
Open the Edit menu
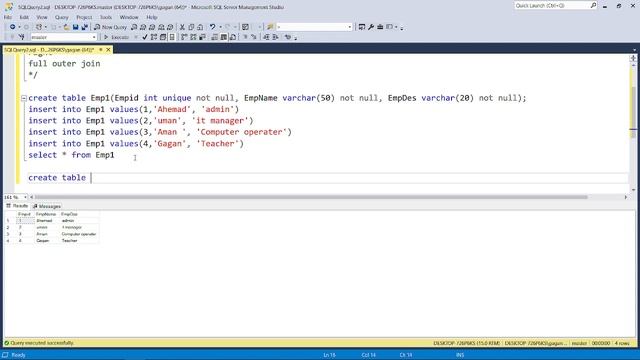click(x=24, y=17)
